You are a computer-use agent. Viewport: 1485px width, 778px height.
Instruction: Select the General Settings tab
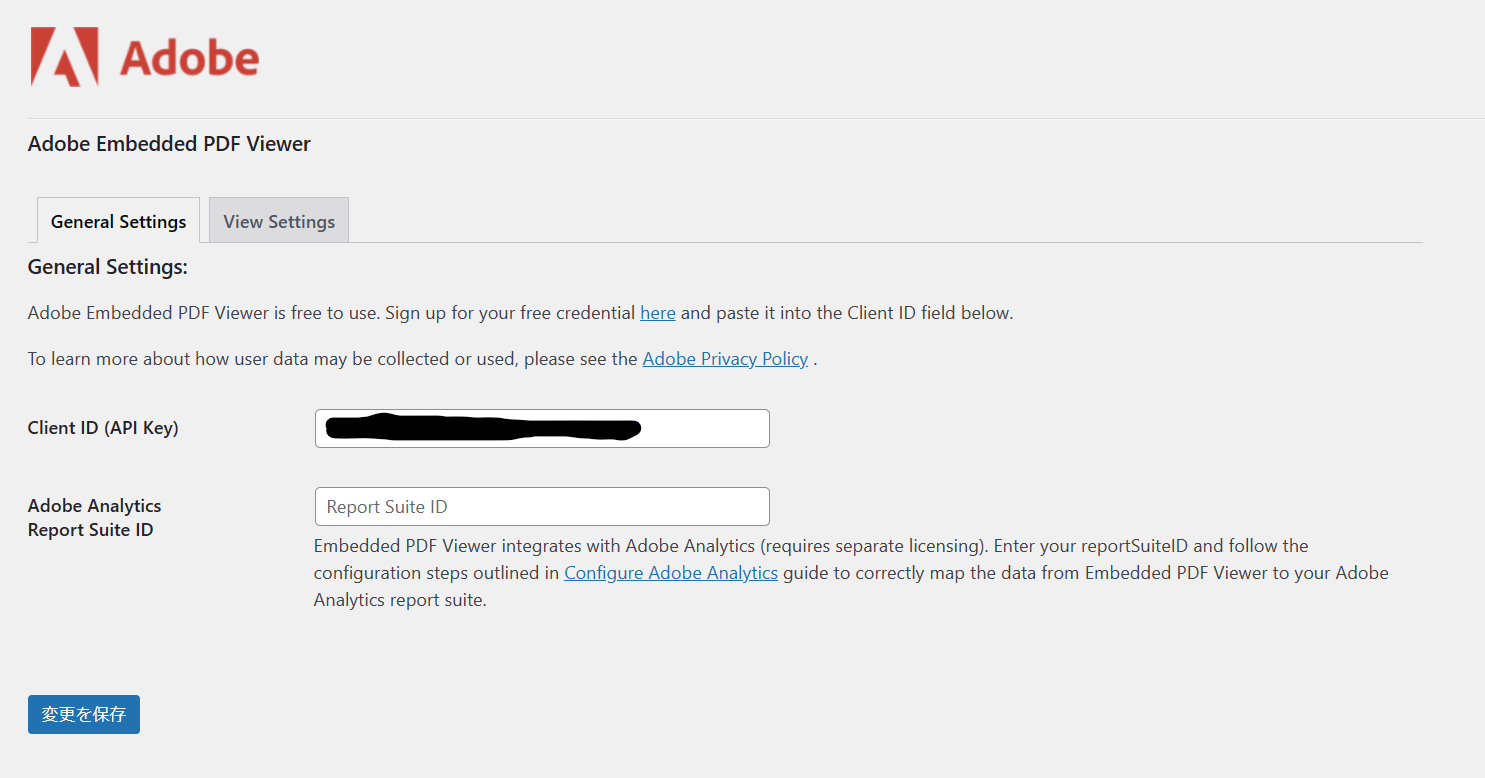coord(118,221)
